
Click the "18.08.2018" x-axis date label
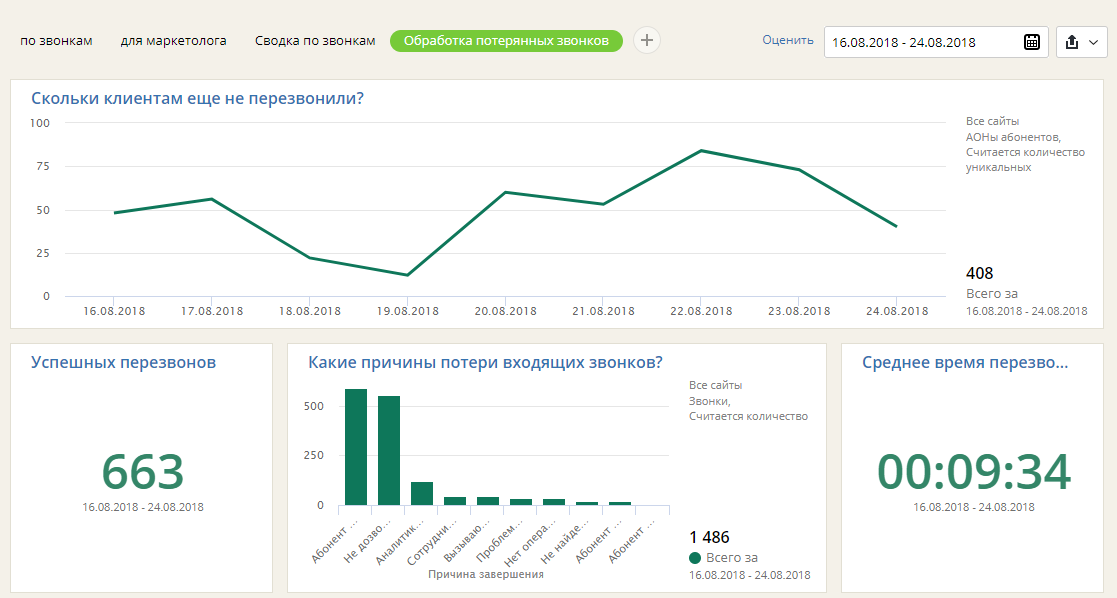tap(310, 311)
